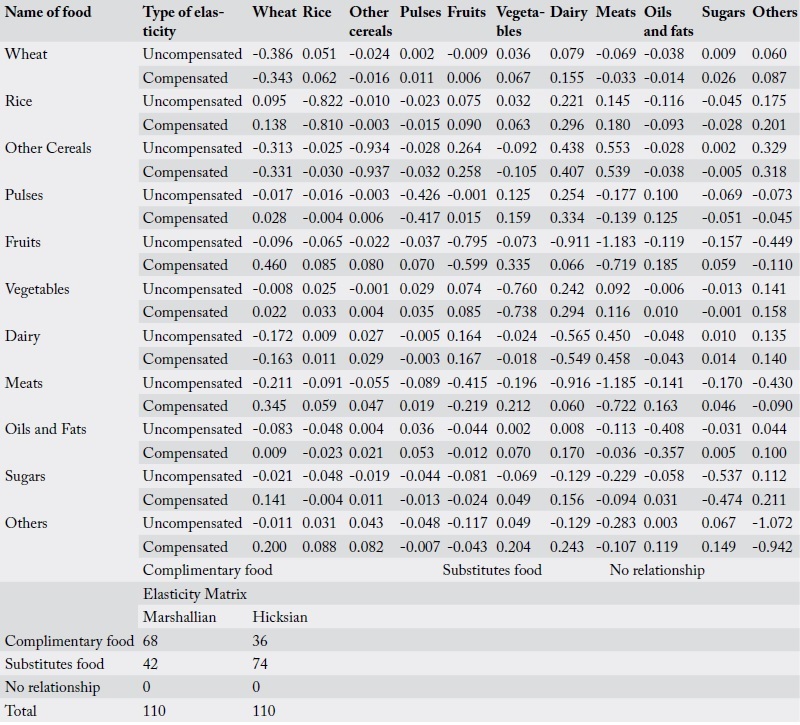The width and height of the screenshot is (800, 725).
Task: Click the 'Sugars' row label
Action: pos(25,477)
